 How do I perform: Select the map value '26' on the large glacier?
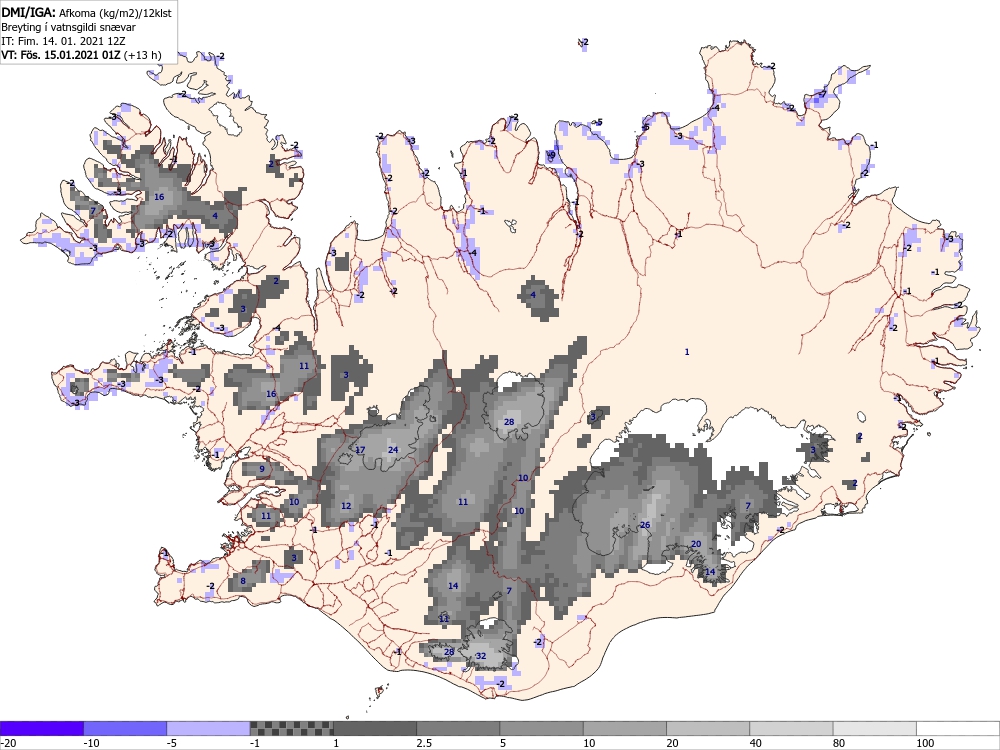[x=645, y=525]
